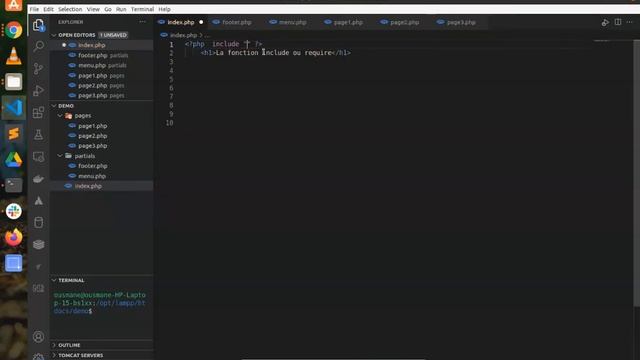Open the database view in activity bar
This screenshot has width=640, height=360.
click(38, 222)
